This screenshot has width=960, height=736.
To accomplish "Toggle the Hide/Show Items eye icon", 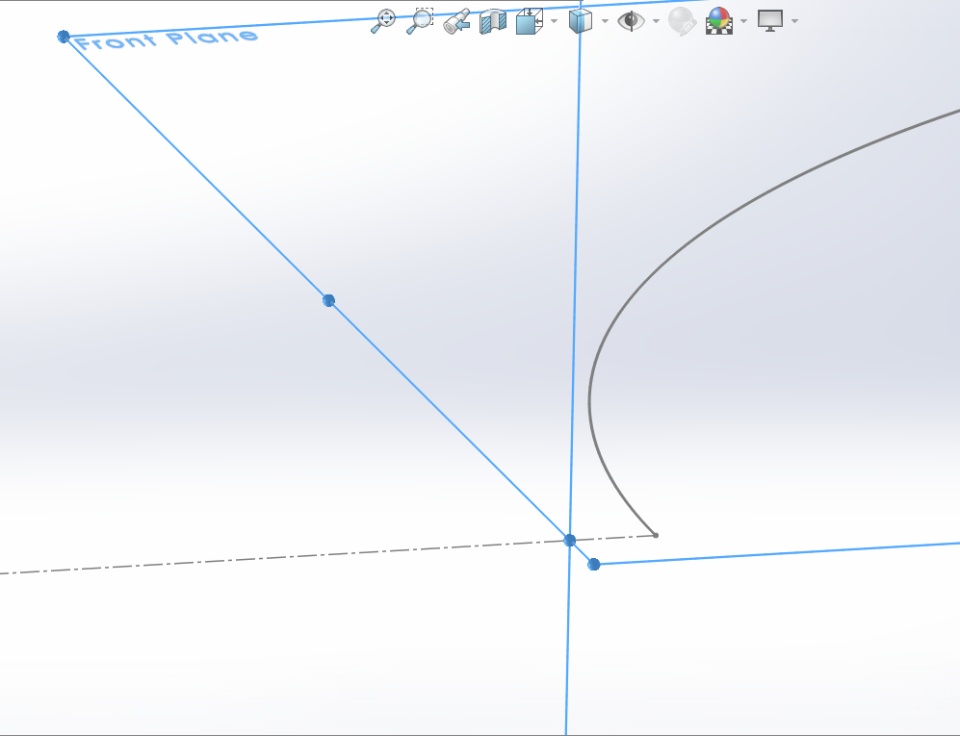I will tap(631, 21).
